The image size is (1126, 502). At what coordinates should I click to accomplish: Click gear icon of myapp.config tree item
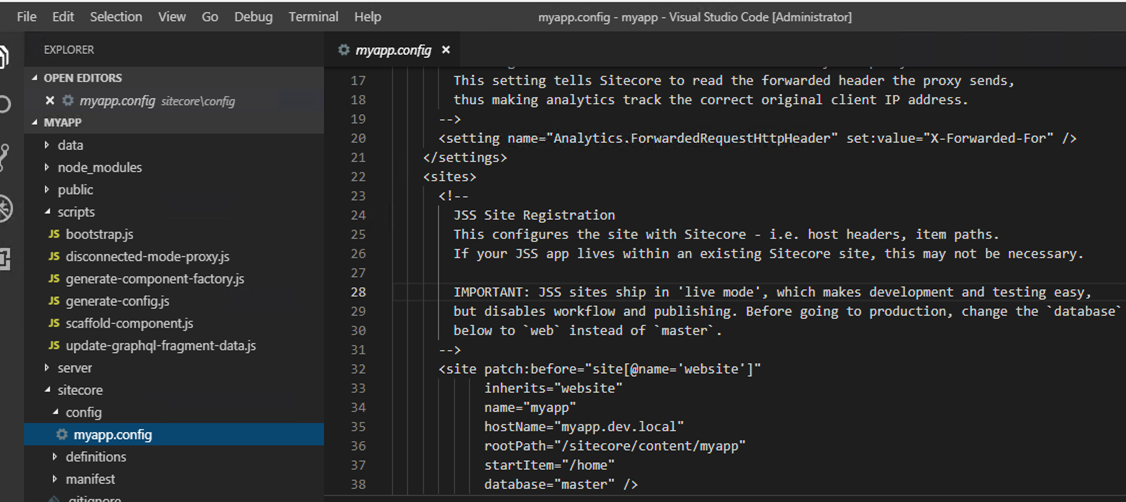(62, 434)
